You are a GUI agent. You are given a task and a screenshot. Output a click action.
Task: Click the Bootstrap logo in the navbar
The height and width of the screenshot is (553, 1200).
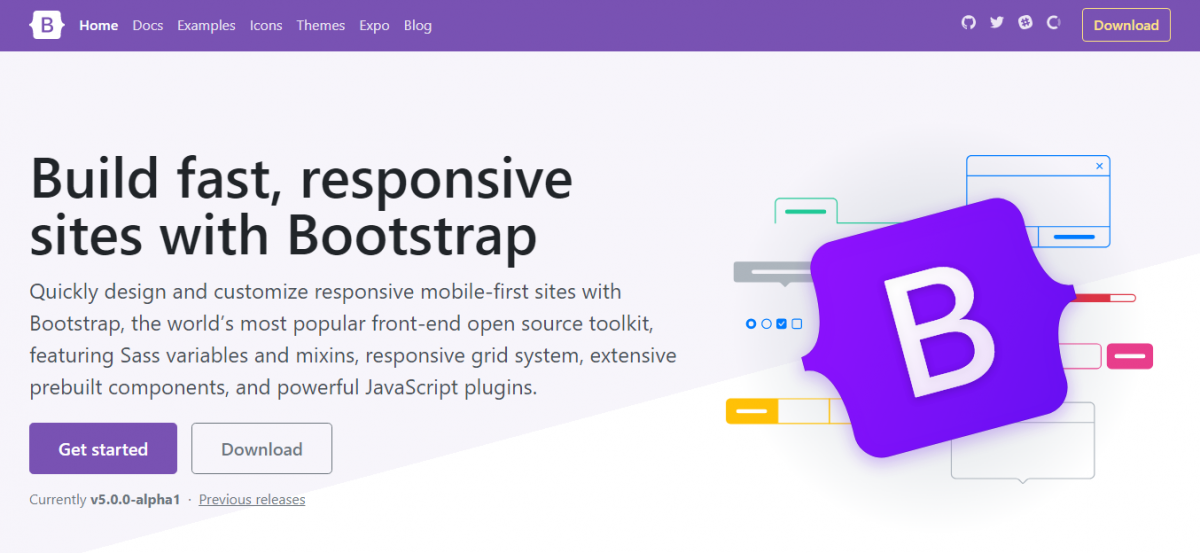[47, 25]
